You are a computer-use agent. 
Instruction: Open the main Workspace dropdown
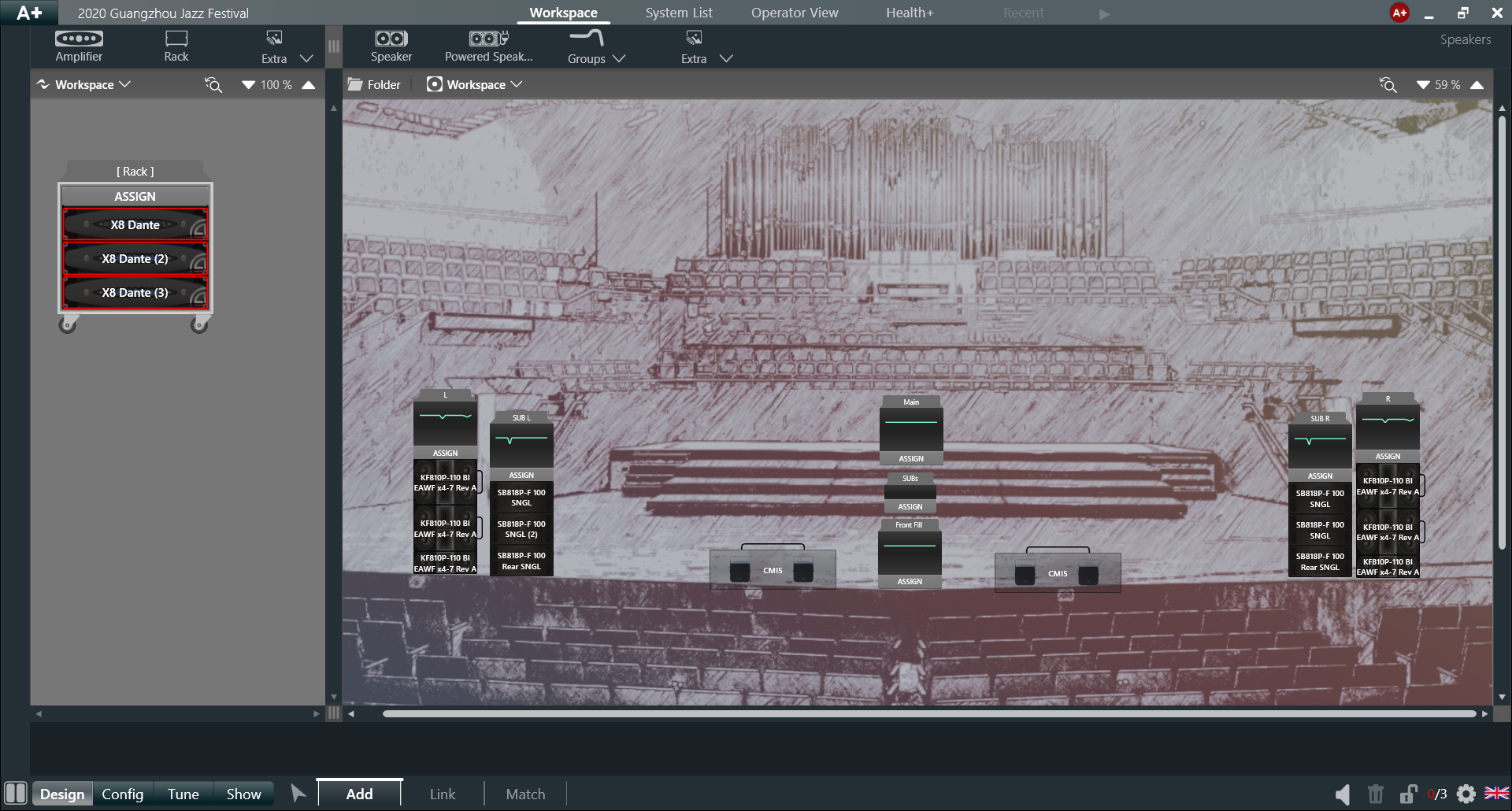coord(475,84)
